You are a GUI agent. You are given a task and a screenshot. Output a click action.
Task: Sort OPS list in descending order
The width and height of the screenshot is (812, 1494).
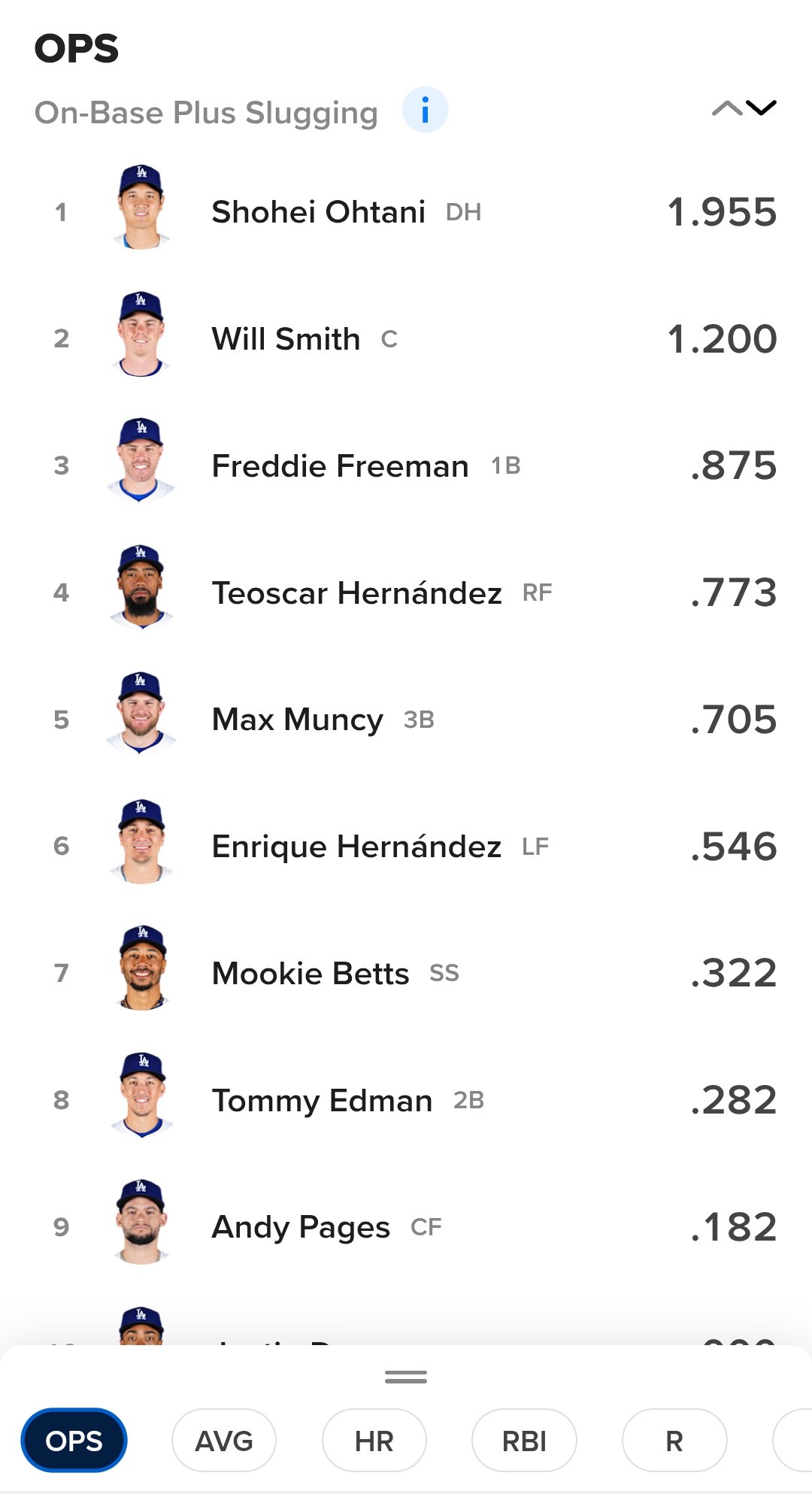(762, 109)
